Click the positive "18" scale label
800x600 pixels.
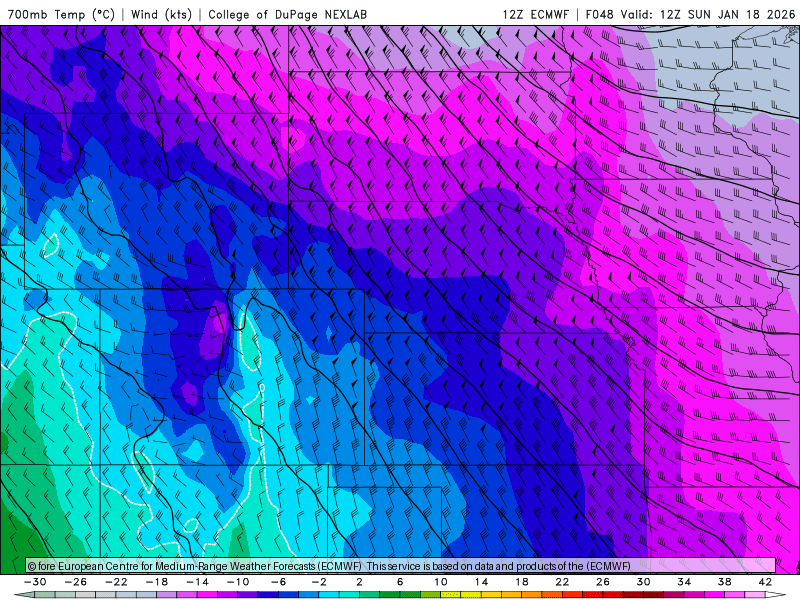tap(522, 582)
